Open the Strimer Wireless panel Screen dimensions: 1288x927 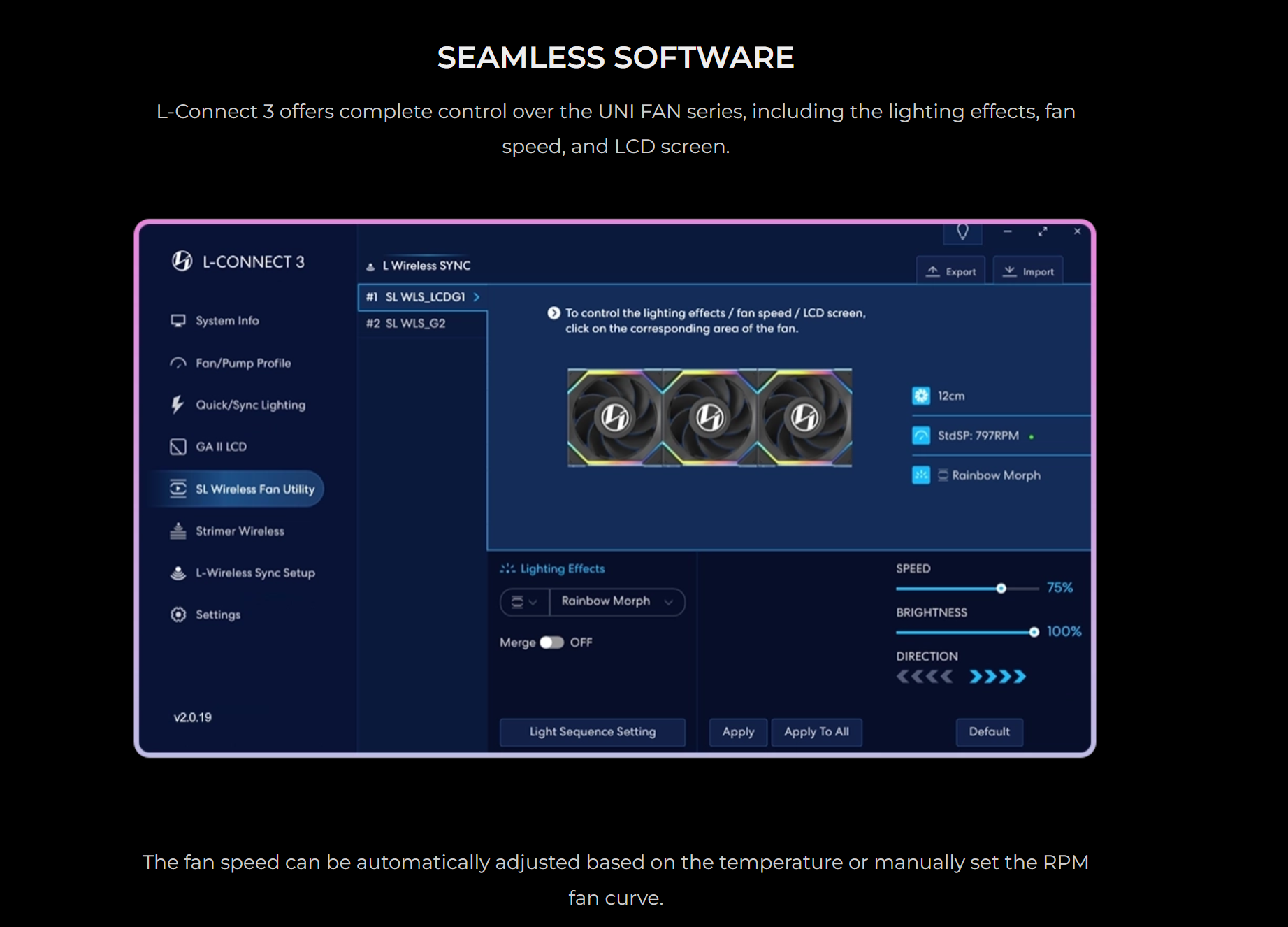click(239, 531)
